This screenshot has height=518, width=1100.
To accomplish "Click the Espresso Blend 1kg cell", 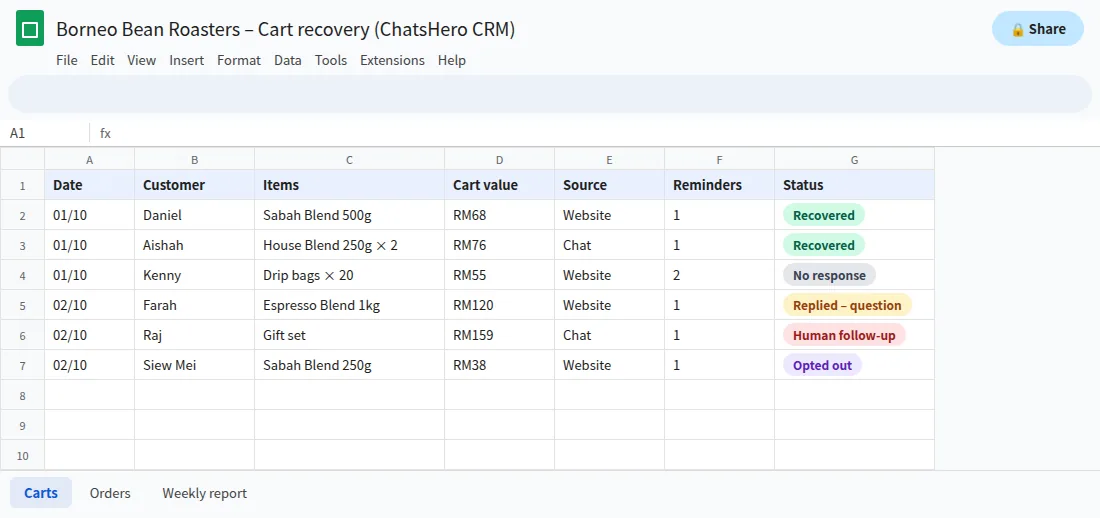I will [x=349, y=305].
